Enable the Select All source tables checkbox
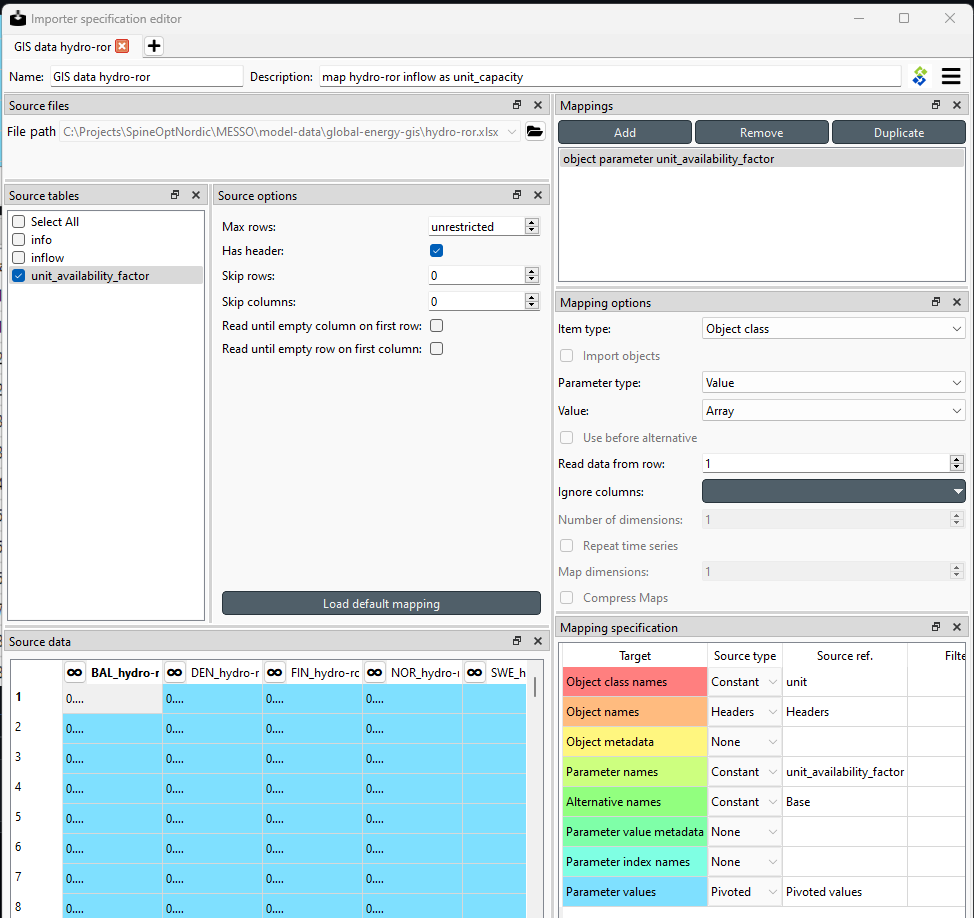Image resolution: width=974 pixels, height=918 pixels. (x=18, y=221)
